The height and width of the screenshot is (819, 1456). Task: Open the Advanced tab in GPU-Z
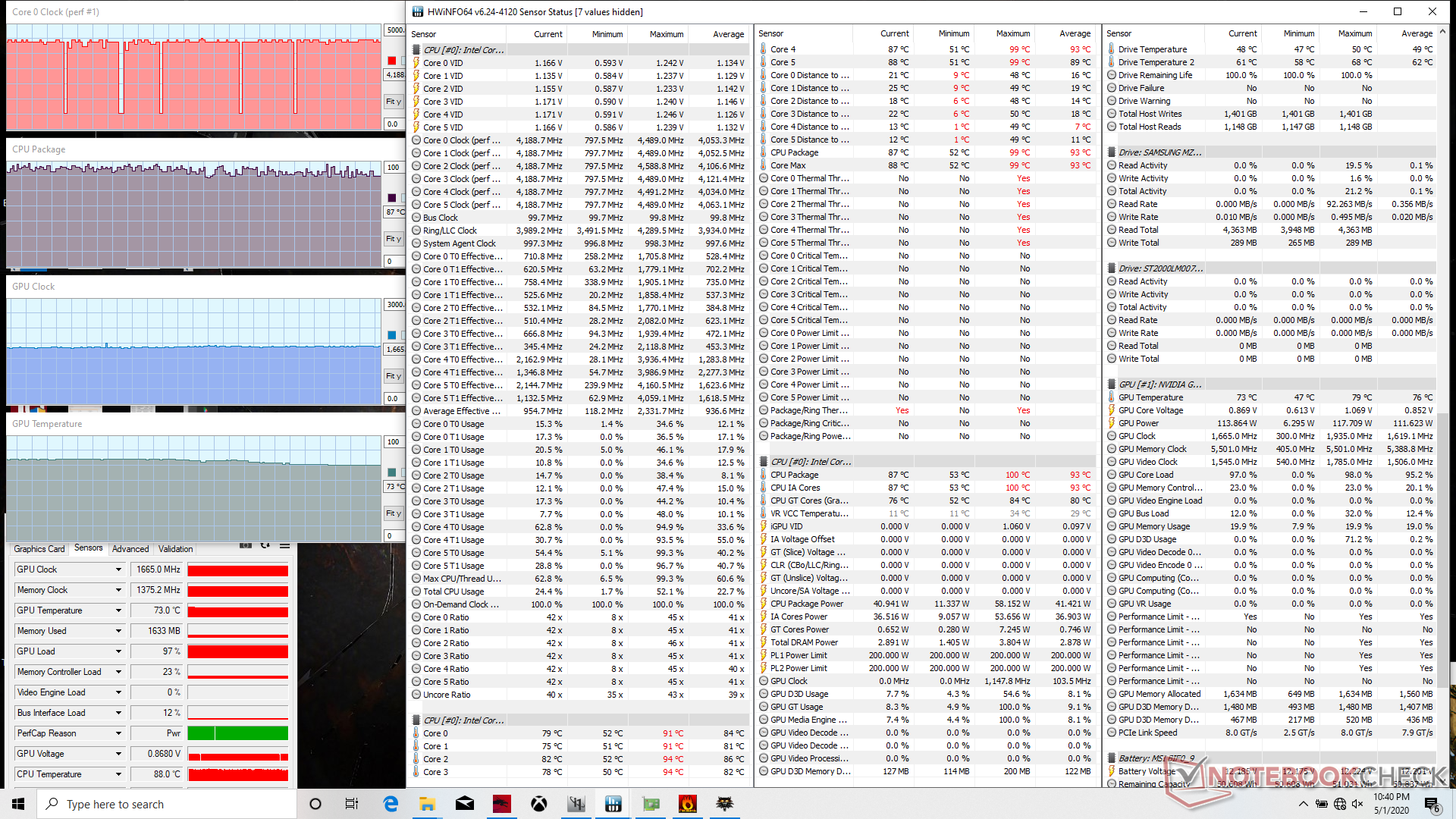click(x=130, y=549)
